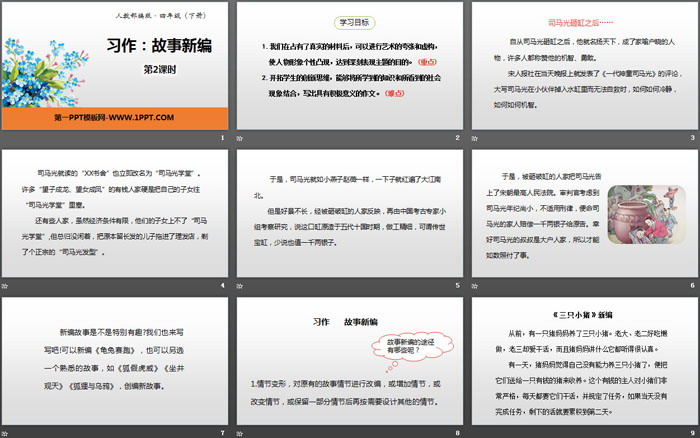Open slide 5 starting with 于是，司马光就如小燕子

click(348, 218)
